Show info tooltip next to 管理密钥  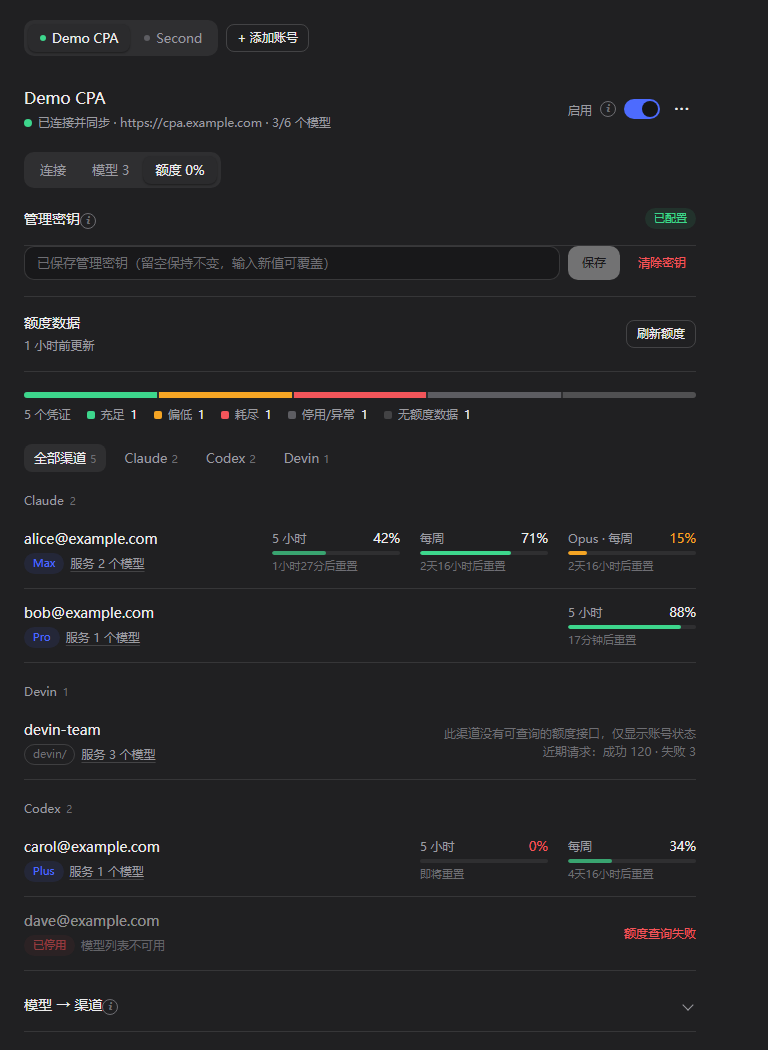click(x=88, y=221)
